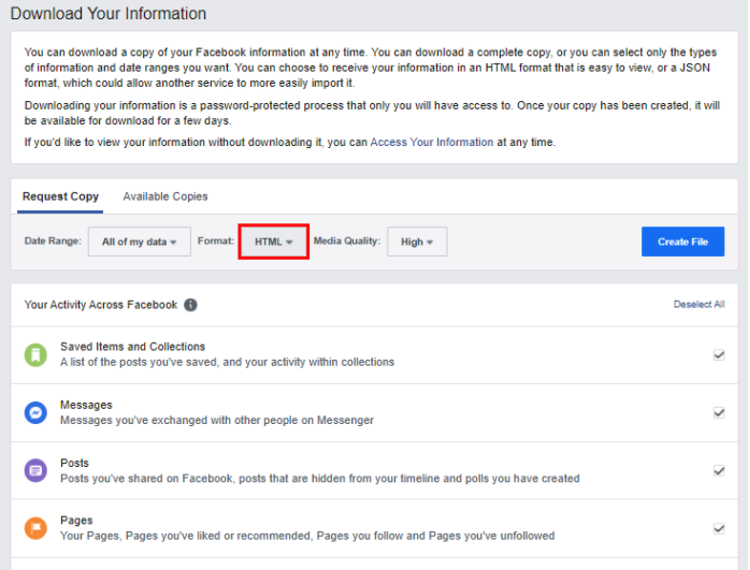Click the Saved Items and Collections title
This screenshot has height=570, width=750.
(x=132, y=346)
